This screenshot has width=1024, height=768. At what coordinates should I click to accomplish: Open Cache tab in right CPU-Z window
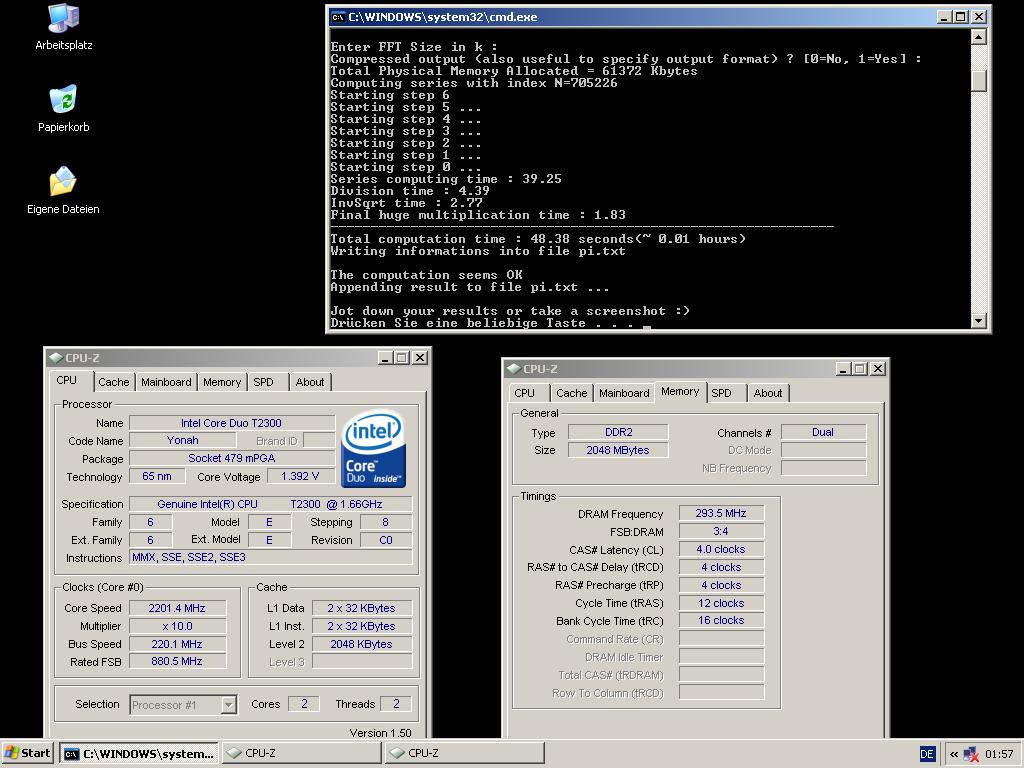tap(571, 393)
